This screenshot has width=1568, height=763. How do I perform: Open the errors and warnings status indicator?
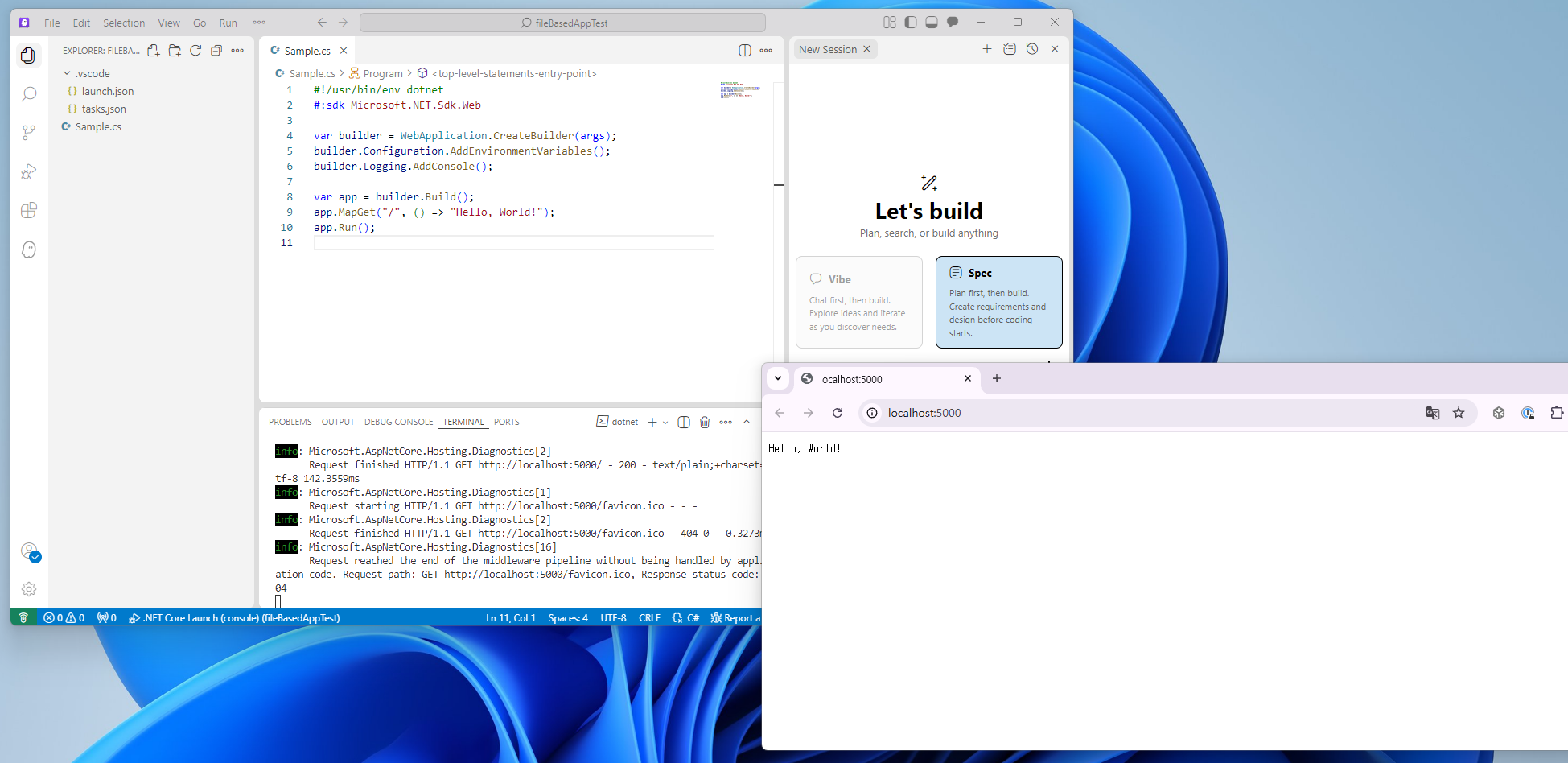tap(64, 618)
